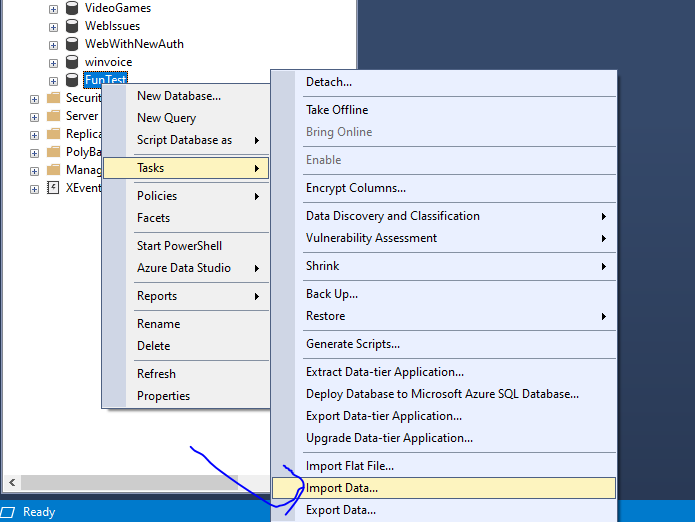This screenshot has height=522, width=695.
Task: Click the horizontal scrollbar left arrow
Action: pyautogui.click(x=12, y=482)
